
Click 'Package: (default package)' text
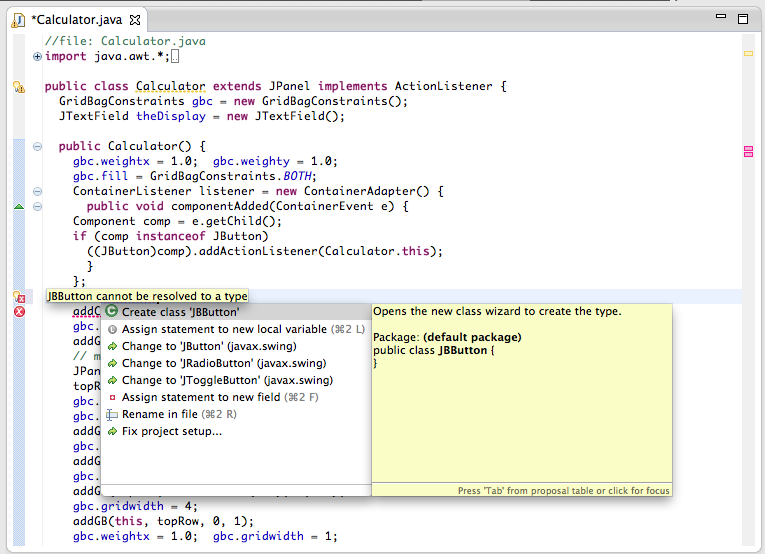click(x=447, y=337)
